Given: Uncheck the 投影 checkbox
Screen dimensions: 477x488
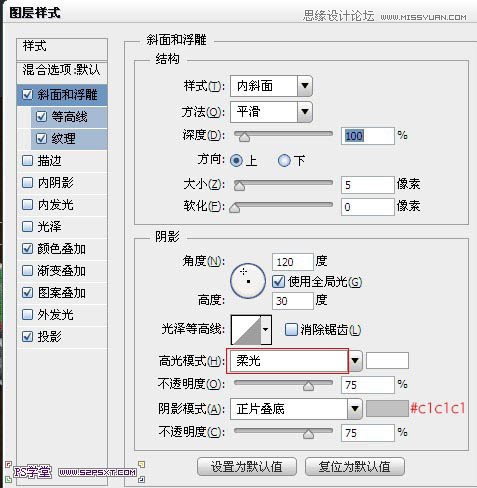Looking at the screenshot, I should click(x=27, y=336).
